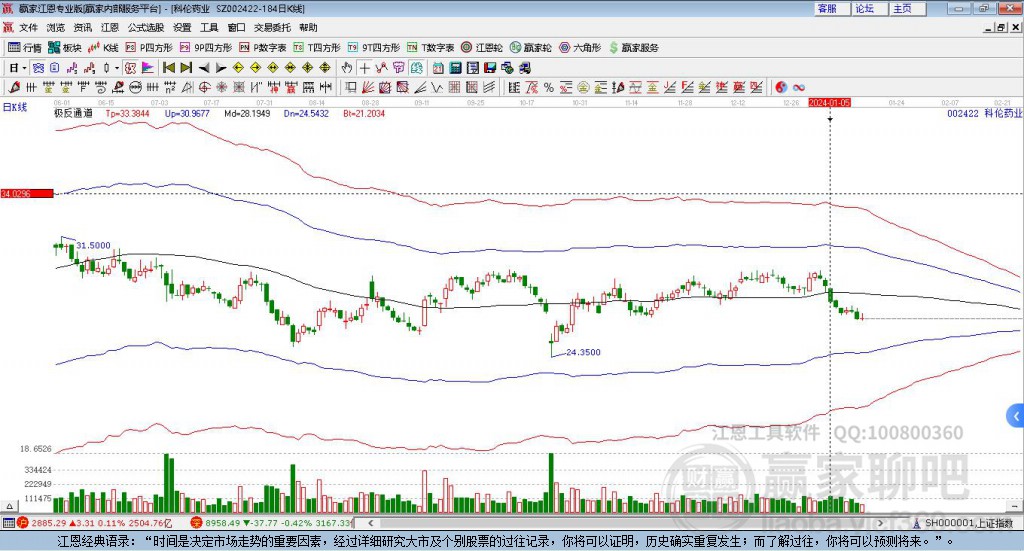The width and height of the screenshot is (1024, 551).
Task: Open the 文件 menu
Action: point(29,27)
